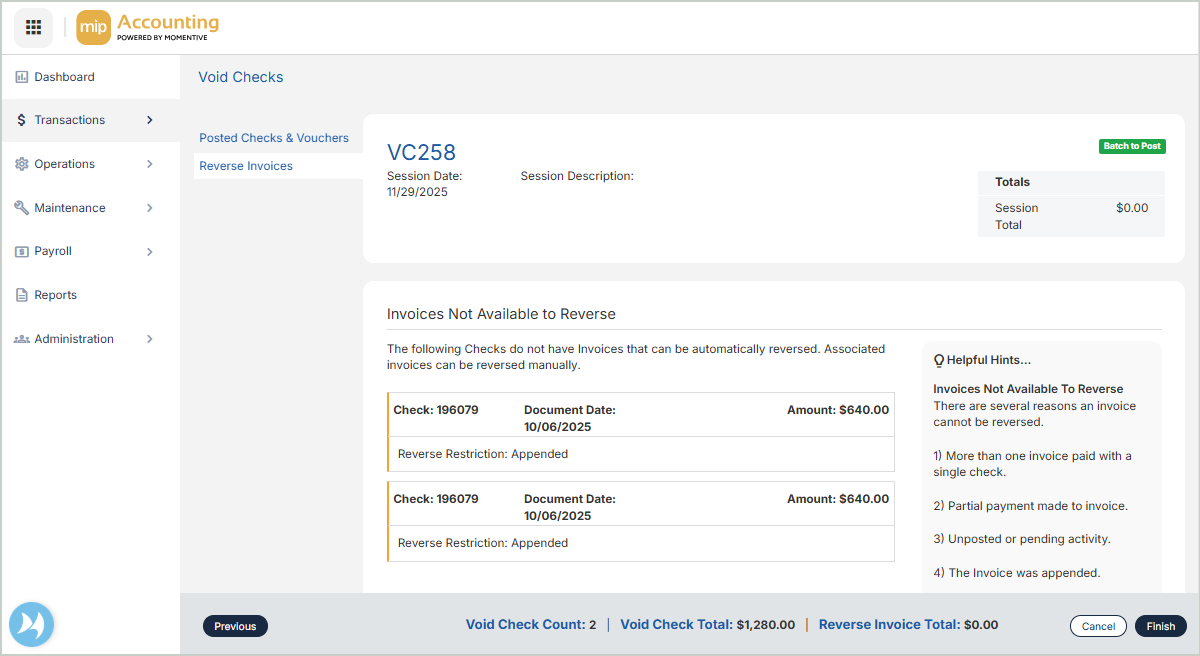The width and height of the screenshot is (1200, 656).
Task: Expand the Operations submenu chevron
Action: 150,164
